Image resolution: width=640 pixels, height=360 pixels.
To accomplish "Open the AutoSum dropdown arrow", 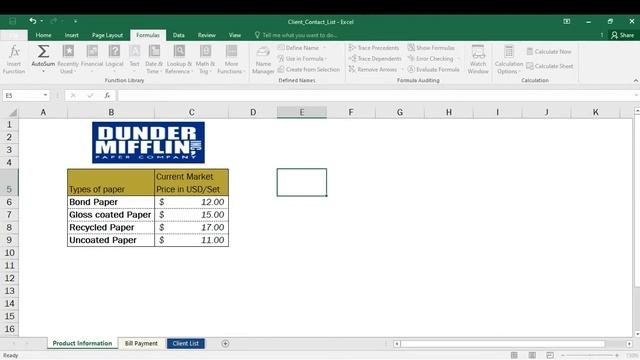I will pos(43,71).
